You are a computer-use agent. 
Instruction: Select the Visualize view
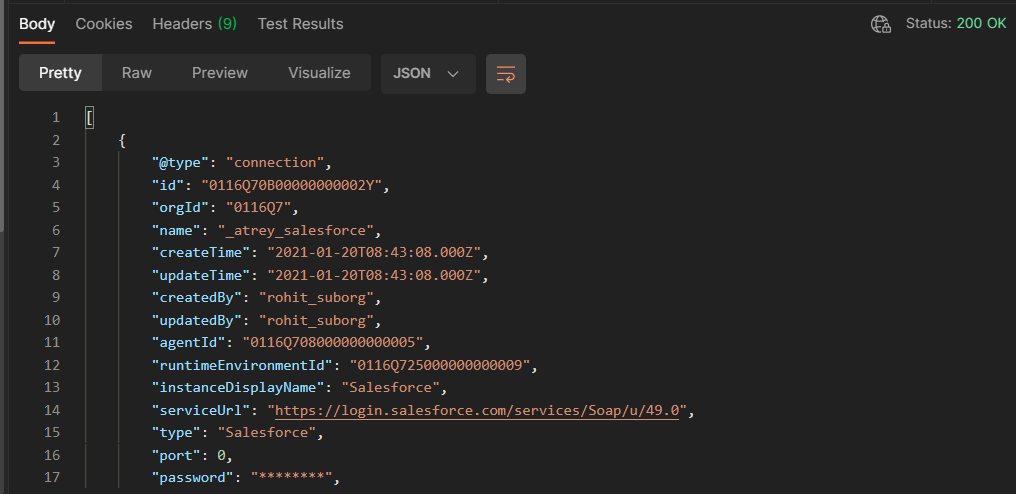(319, 73)
